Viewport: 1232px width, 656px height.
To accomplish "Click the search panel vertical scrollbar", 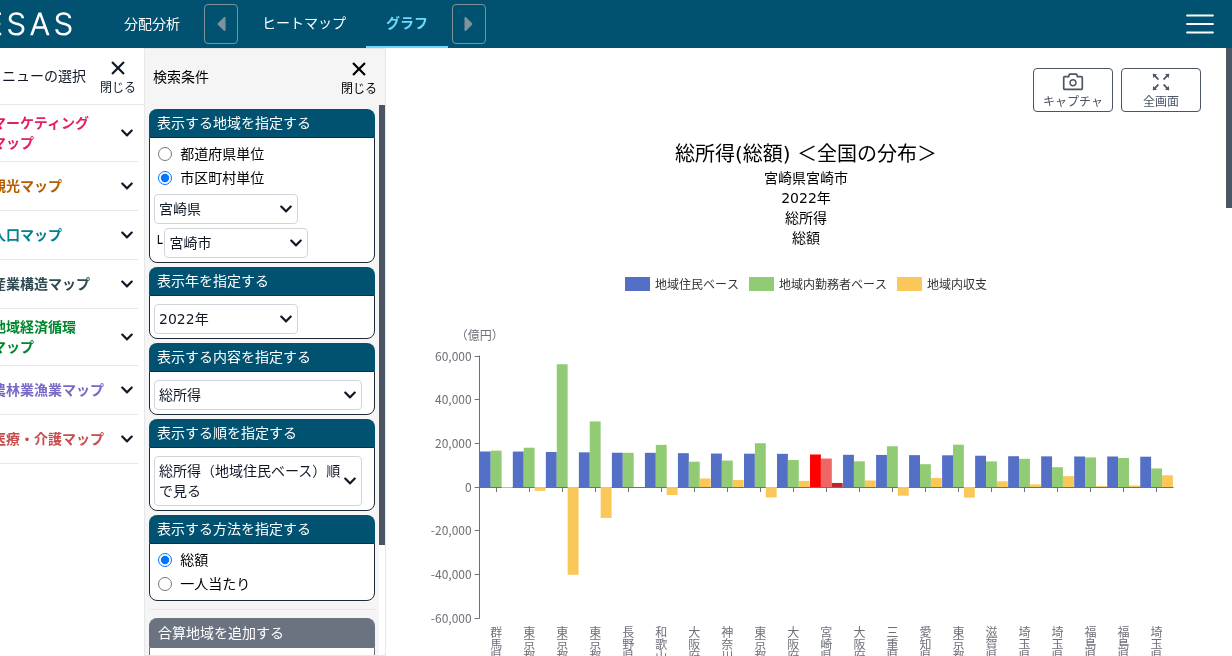I will (x=382, y=325).
